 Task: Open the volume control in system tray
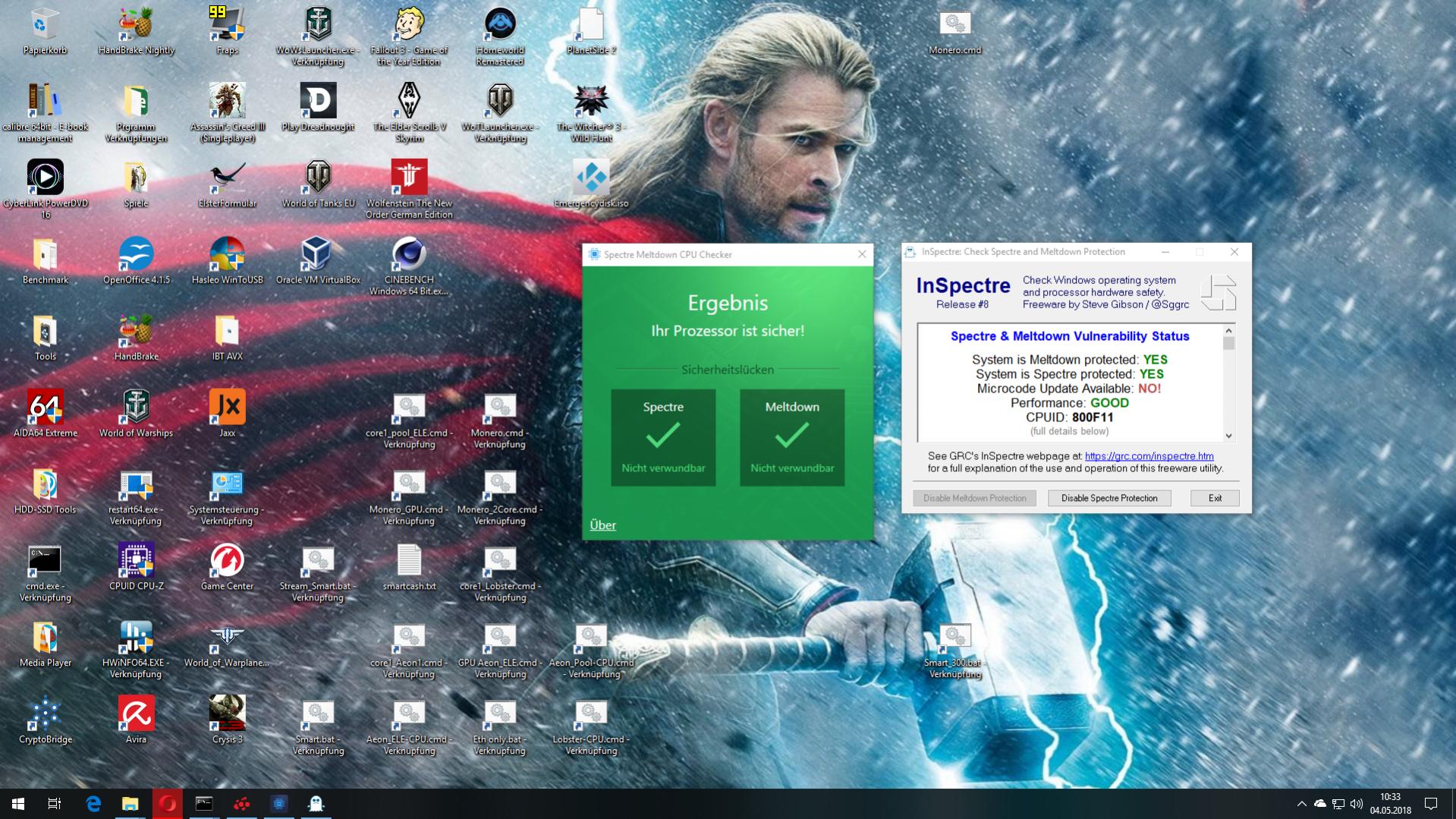click(x=1357, y=804)
